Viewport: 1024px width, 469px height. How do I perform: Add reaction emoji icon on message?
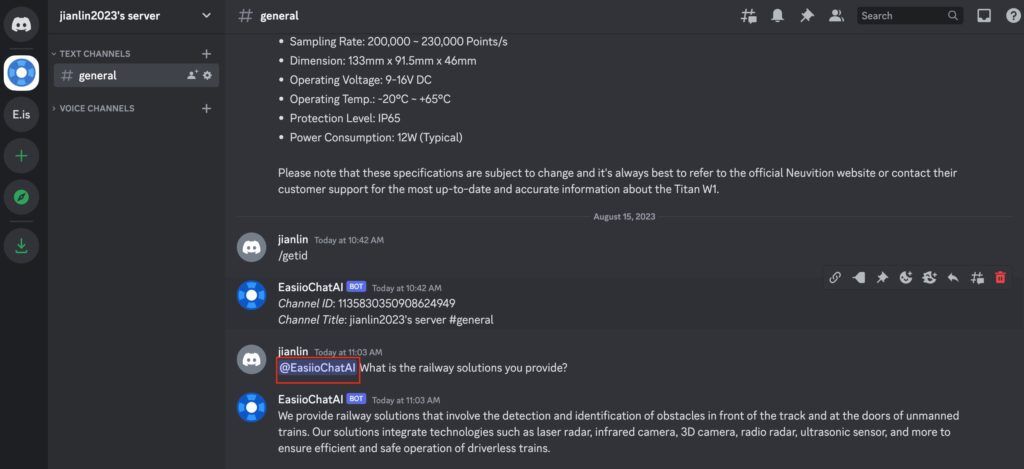click(x=905, y=278)
